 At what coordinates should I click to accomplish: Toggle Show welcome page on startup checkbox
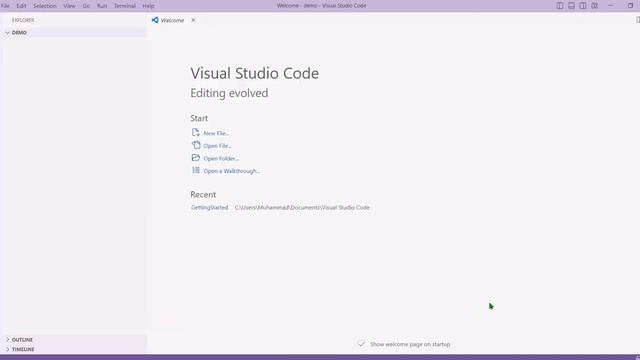(x=361, y=344)
